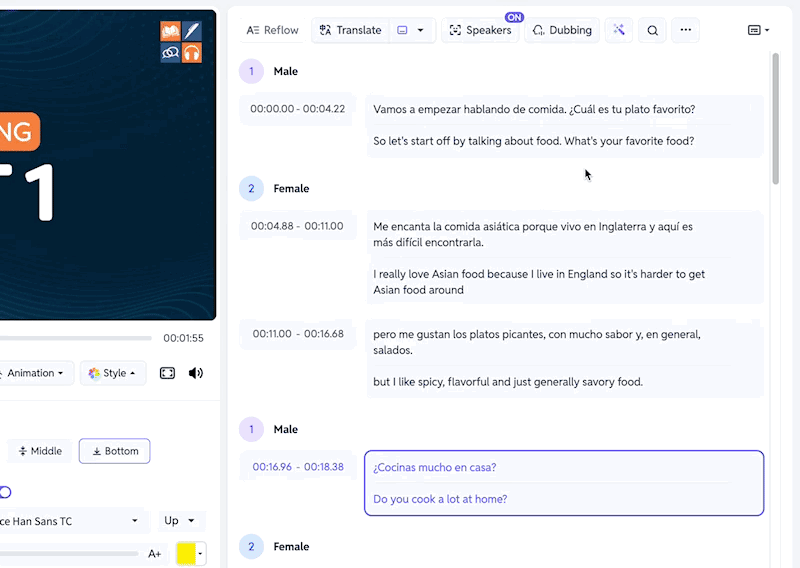800x568 pixels.
Task: Click speaker badge 2 next to first Female
Action: [x=251, y=188]
